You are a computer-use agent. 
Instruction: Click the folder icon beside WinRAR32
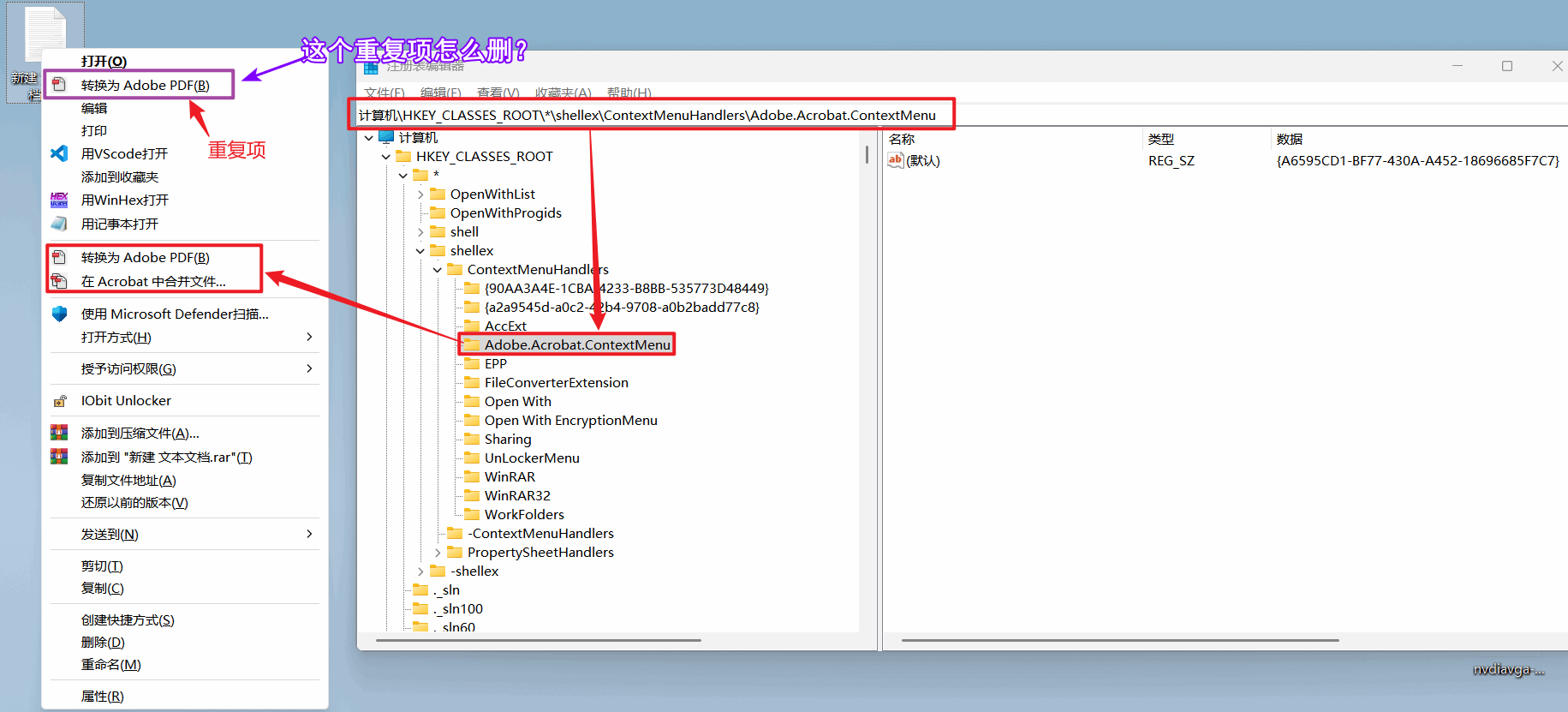[x=472, y=495]
